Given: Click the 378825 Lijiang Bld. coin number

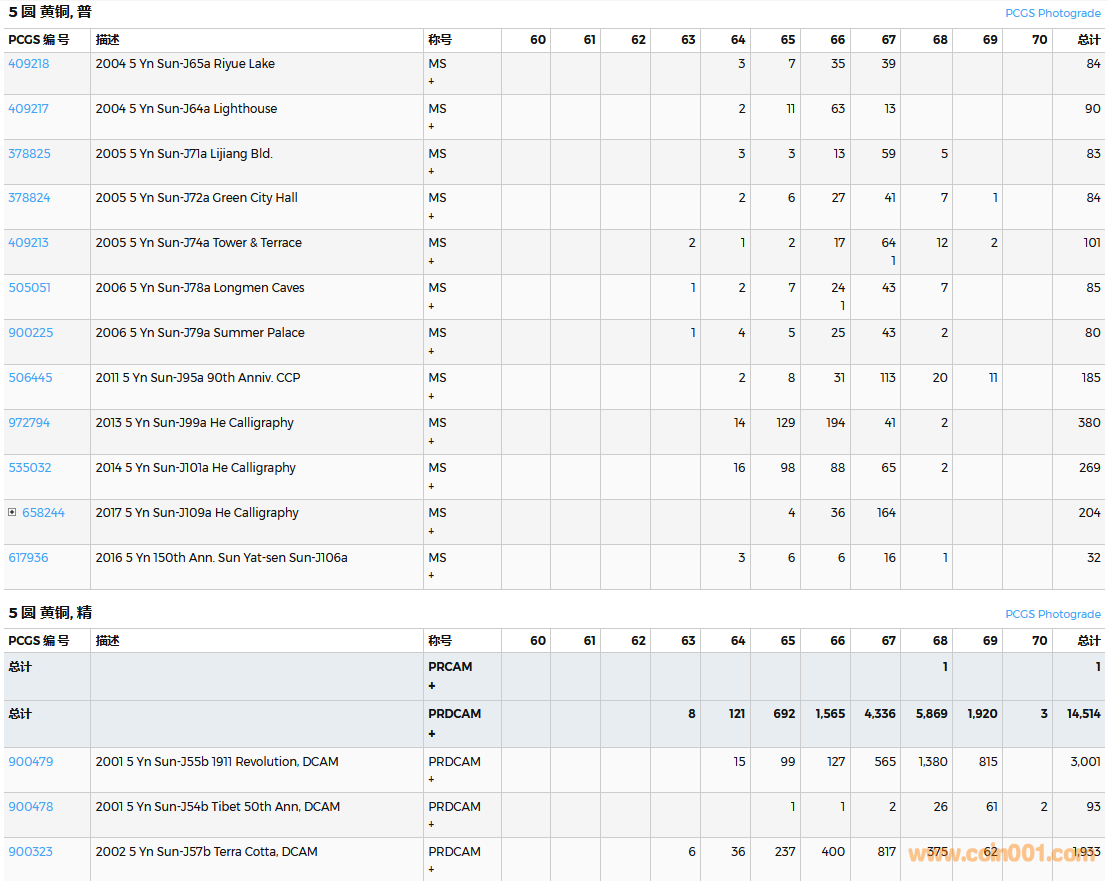Looking at the screenshot, I should tap(29, 154).
